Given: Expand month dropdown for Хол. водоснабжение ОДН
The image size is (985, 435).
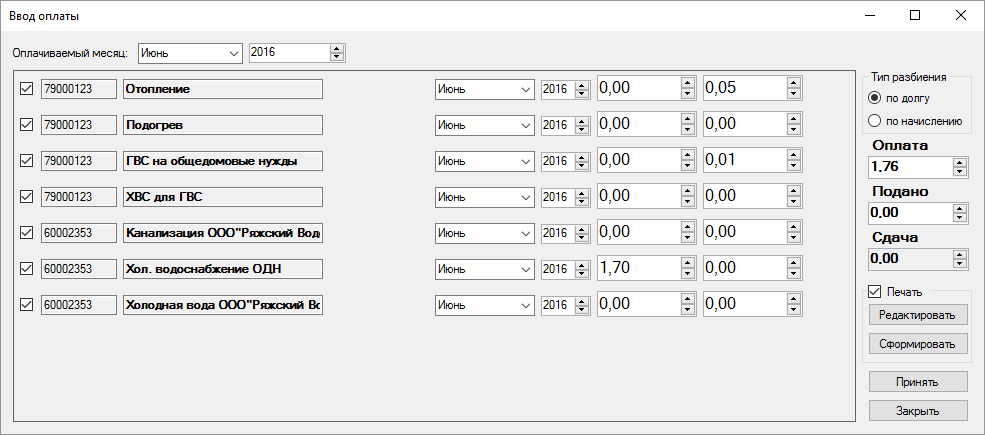Looking at the screenshot, I should (526, 269).
